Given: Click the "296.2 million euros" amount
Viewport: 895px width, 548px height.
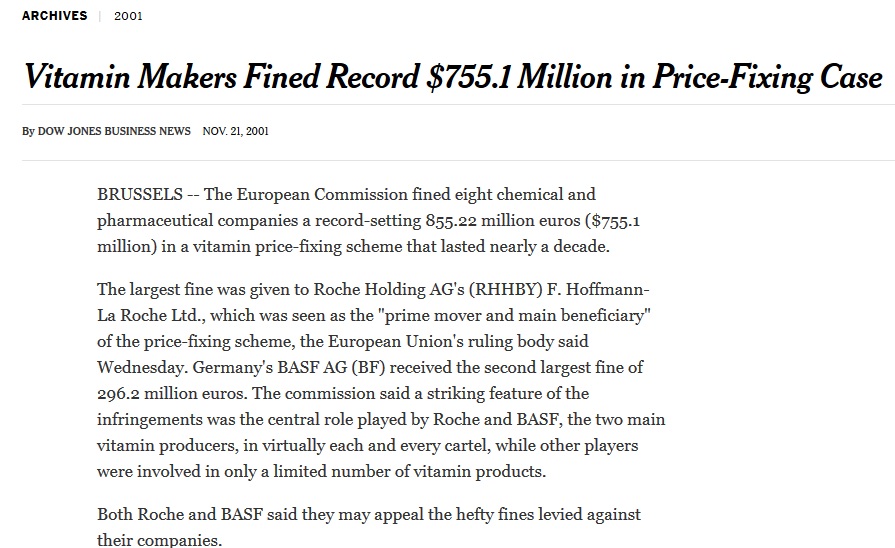Looking at the screenshot, I should (x=175, y=394).
